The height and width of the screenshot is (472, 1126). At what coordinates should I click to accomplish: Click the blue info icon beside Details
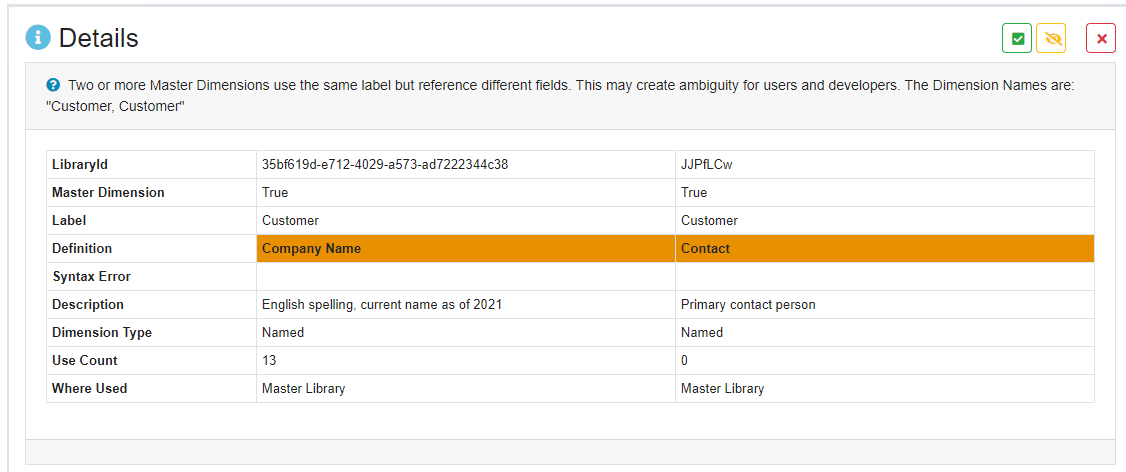[x=38, y=38]
